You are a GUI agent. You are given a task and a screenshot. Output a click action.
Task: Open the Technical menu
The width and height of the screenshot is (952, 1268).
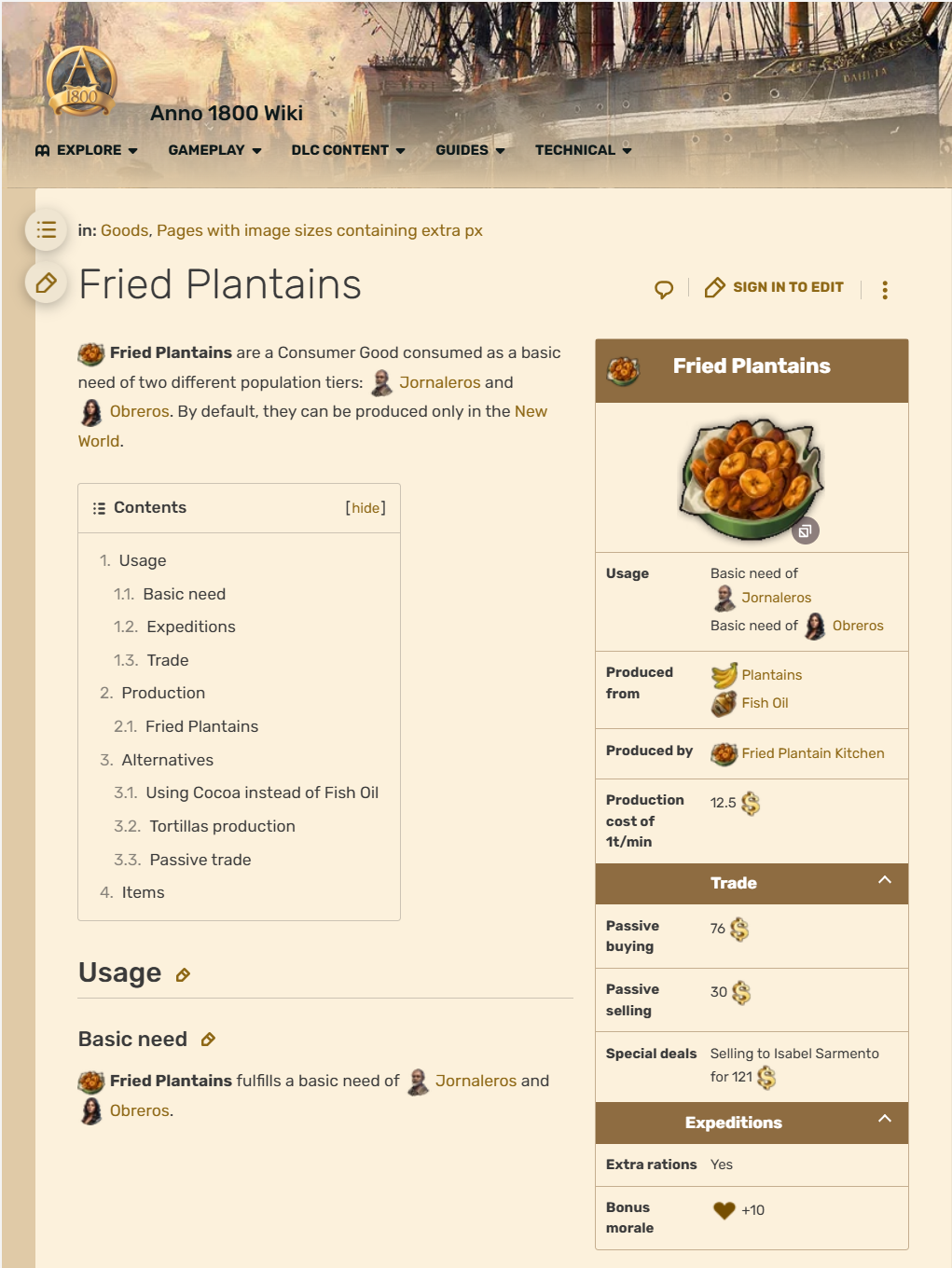[x=584, y=150]
